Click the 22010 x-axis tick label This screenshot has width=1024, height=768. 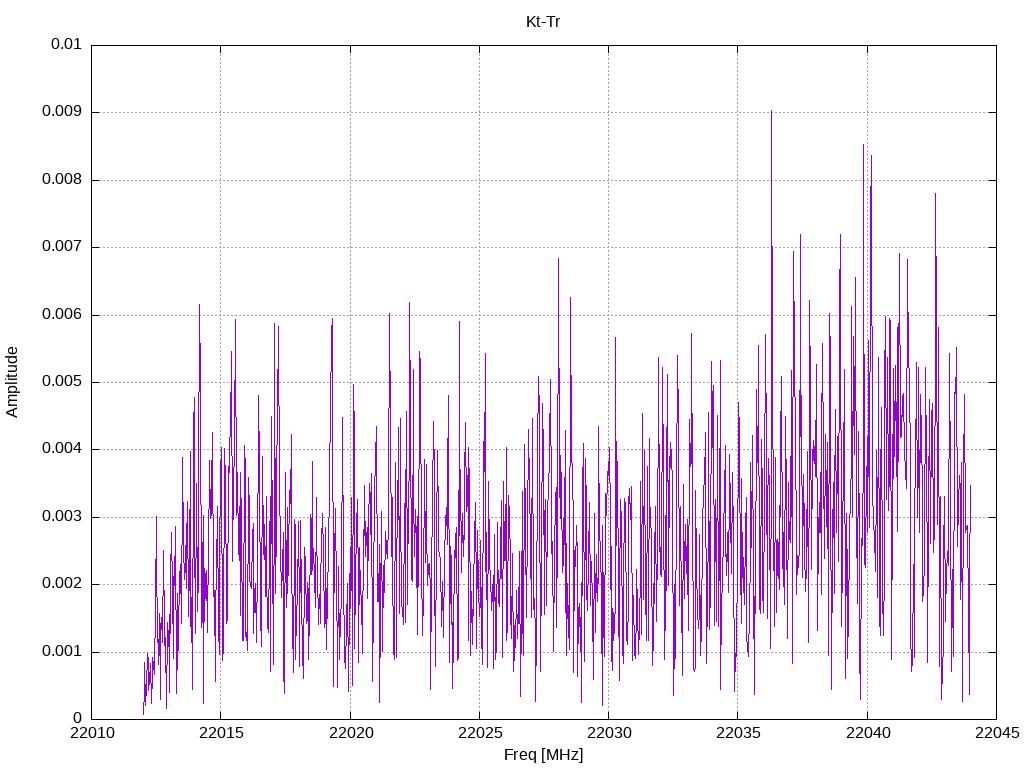(92, 733)
